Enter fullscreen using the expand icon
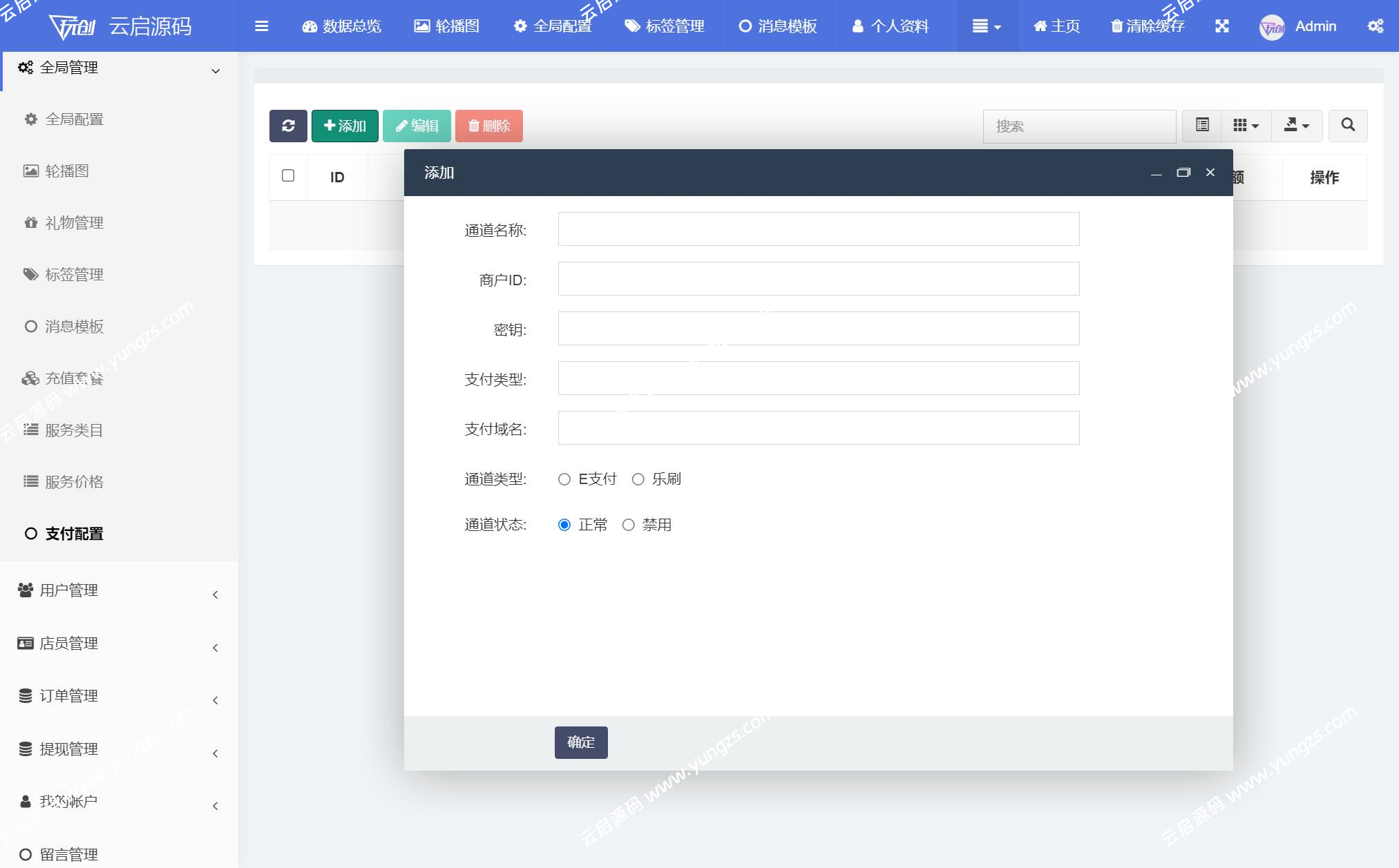Image resolution: width=1399 pixels, height=868 pixels. pyautogui.click(x=1223, y=26)
